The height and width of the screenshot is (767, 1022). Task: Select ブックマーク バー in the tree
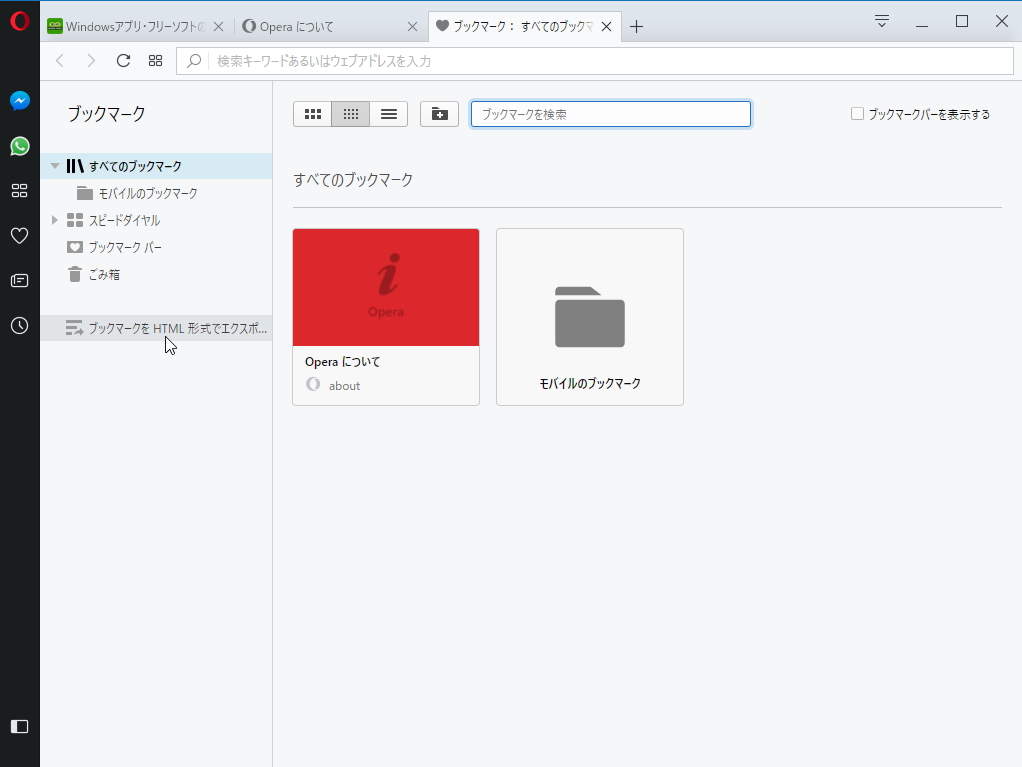coord(156,248)
